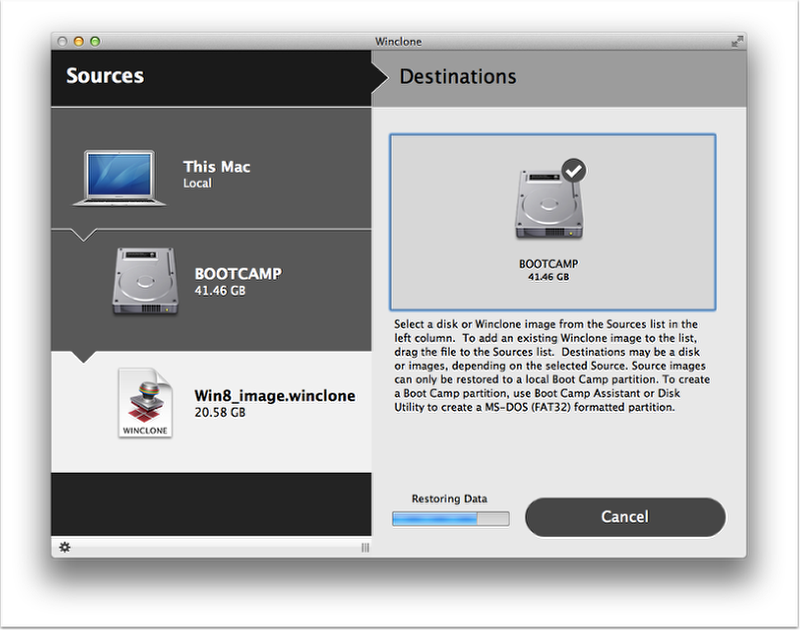Click the sidebar resize grip in bottom bar

click(365, 547)
